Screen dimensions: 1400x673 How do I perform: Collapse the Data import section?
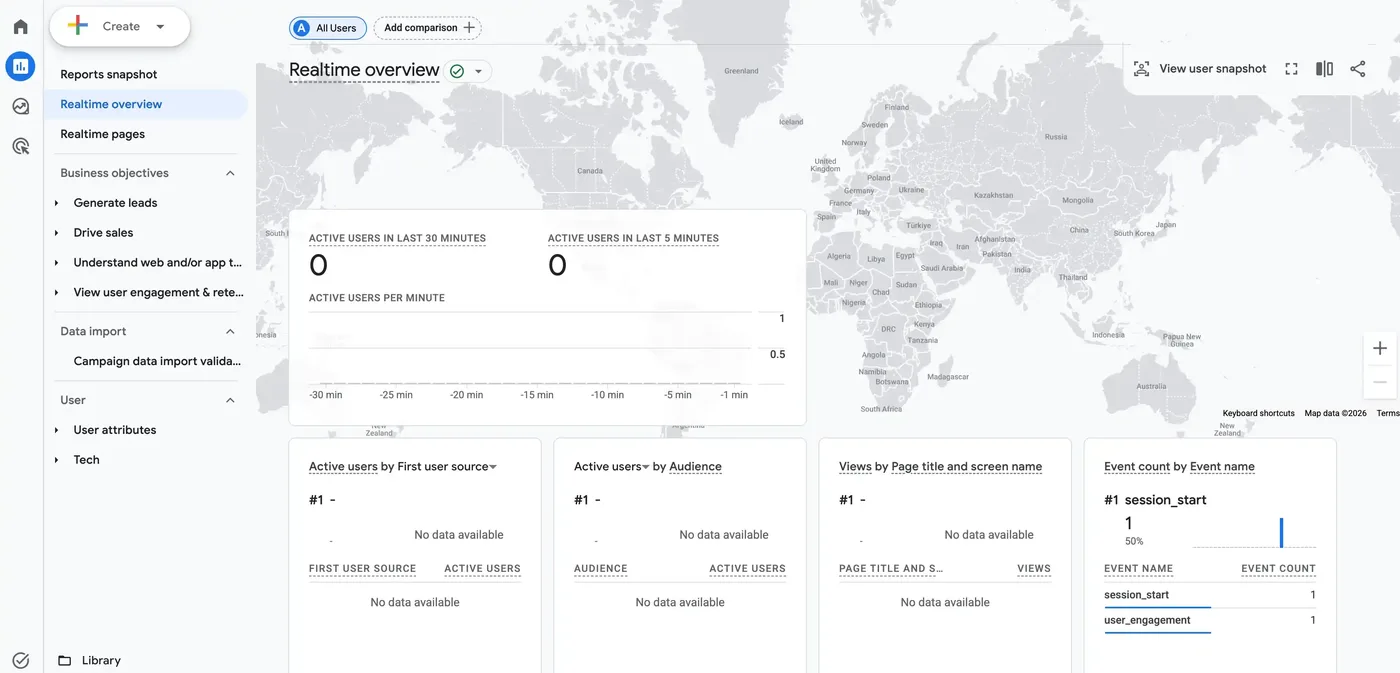pyautogui.click(x=230, y=331)
